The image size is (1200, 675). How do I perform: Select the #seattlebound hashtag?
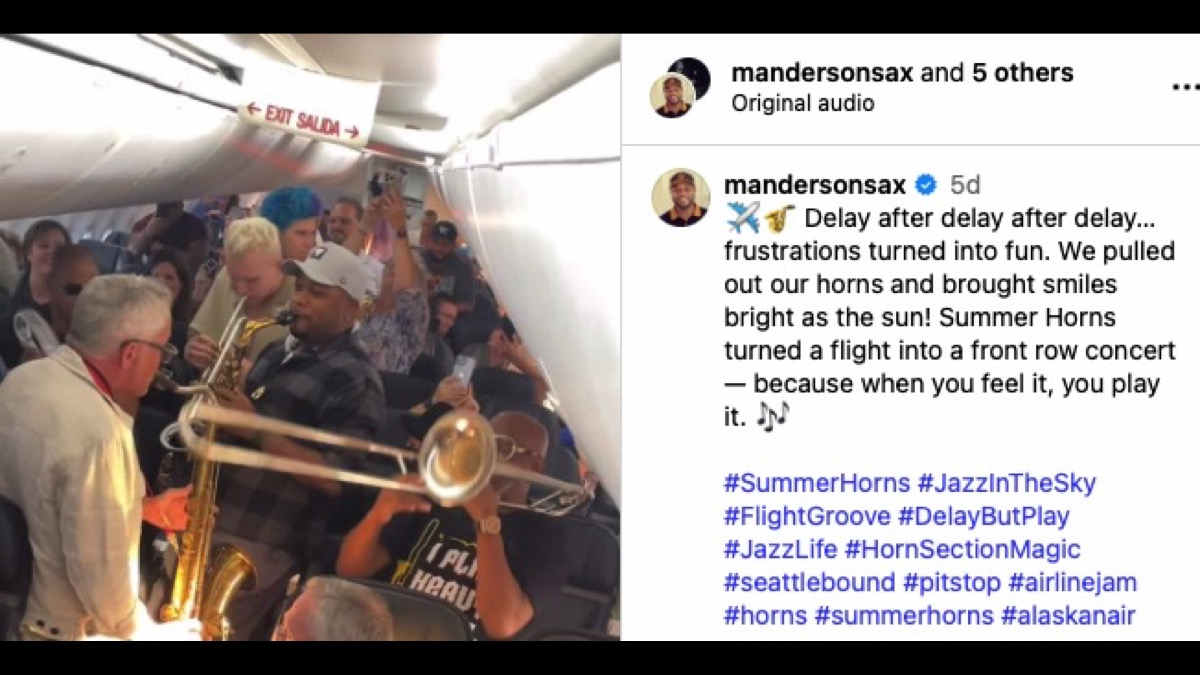809,582
